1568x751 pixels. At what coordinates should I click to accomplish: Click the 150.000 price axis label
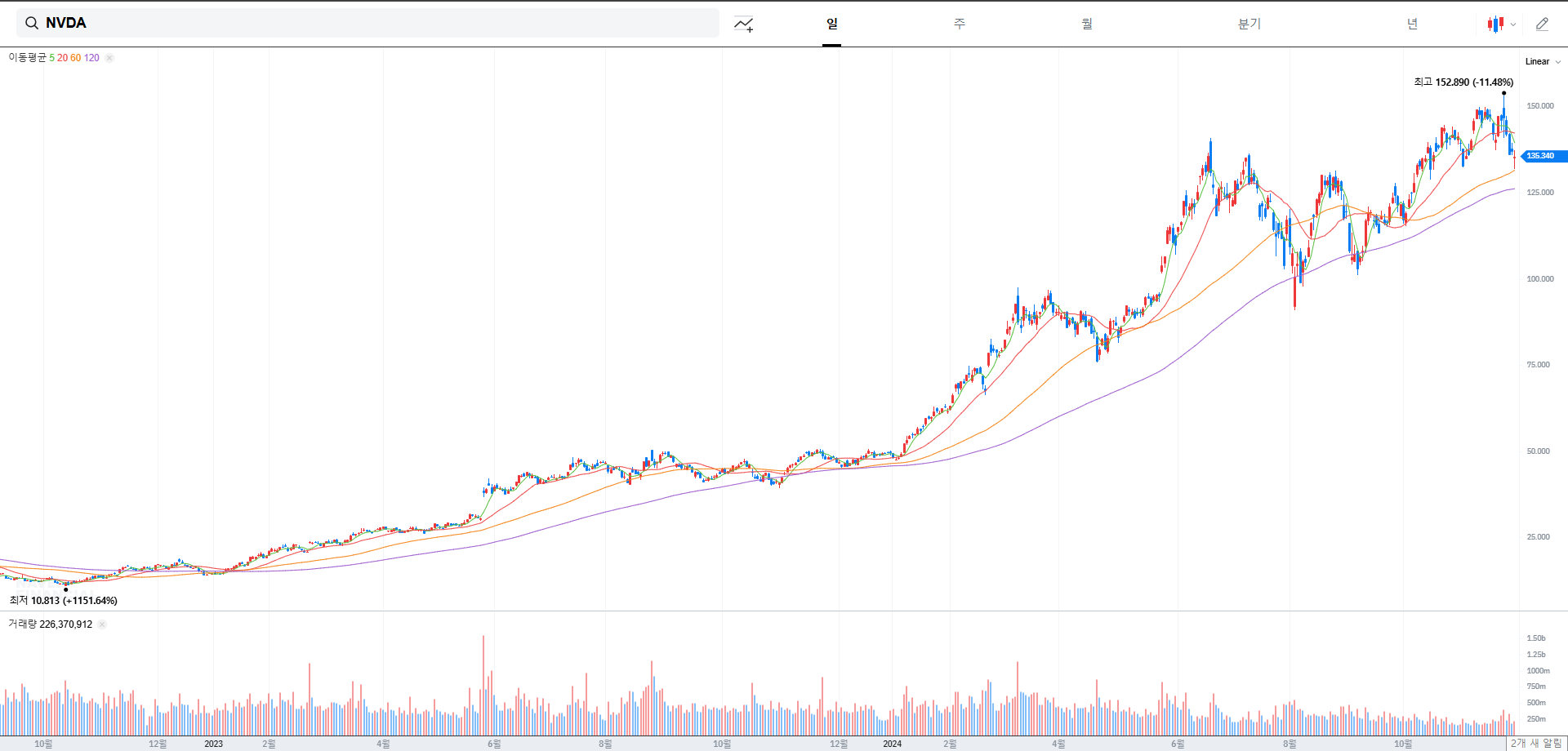tap(1540, 106)
